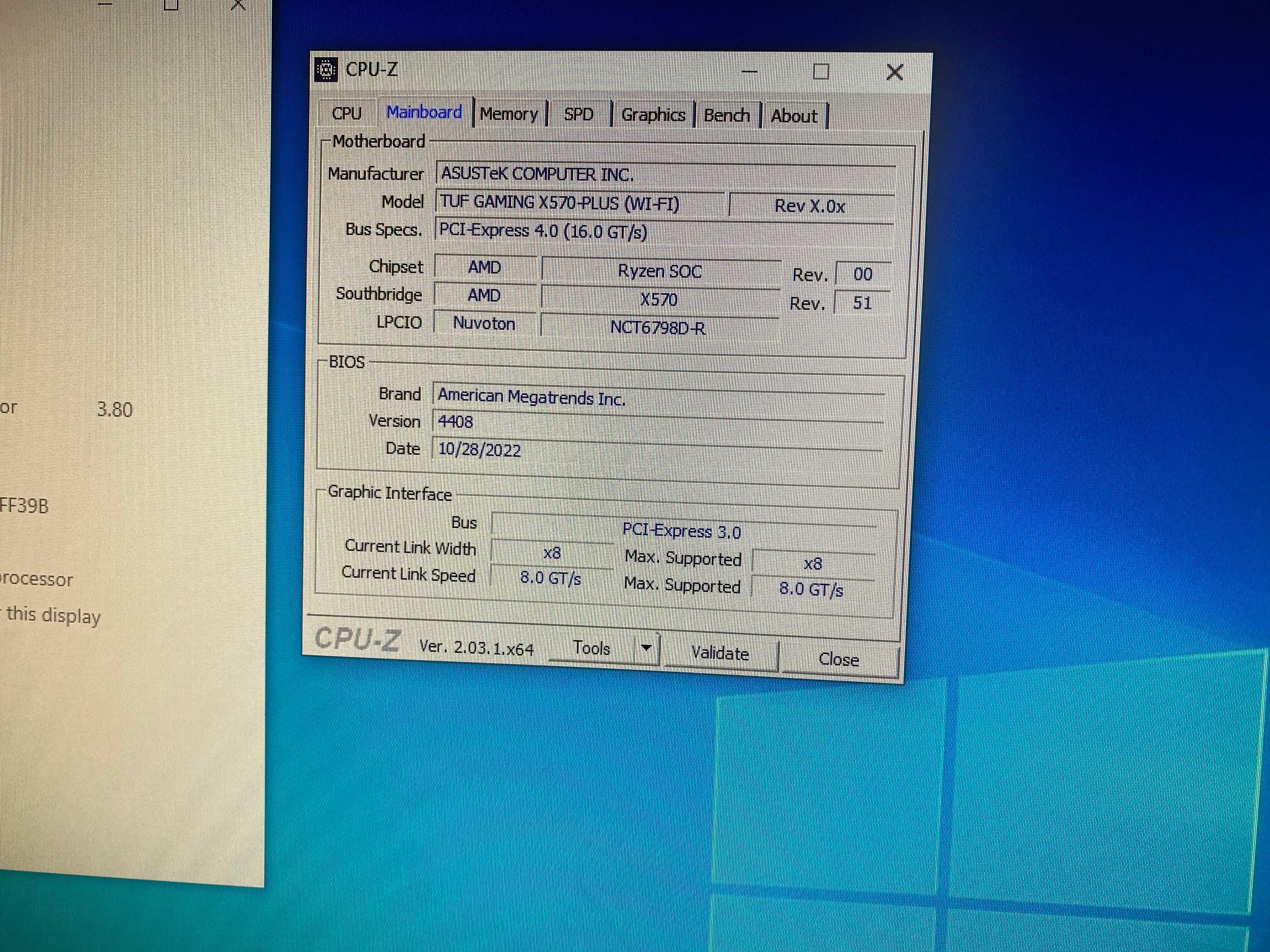Click BIOS Brand American Megatrends Inc.
The width and height of the screenshot is (1270, 952).
[x=659, y=397]
